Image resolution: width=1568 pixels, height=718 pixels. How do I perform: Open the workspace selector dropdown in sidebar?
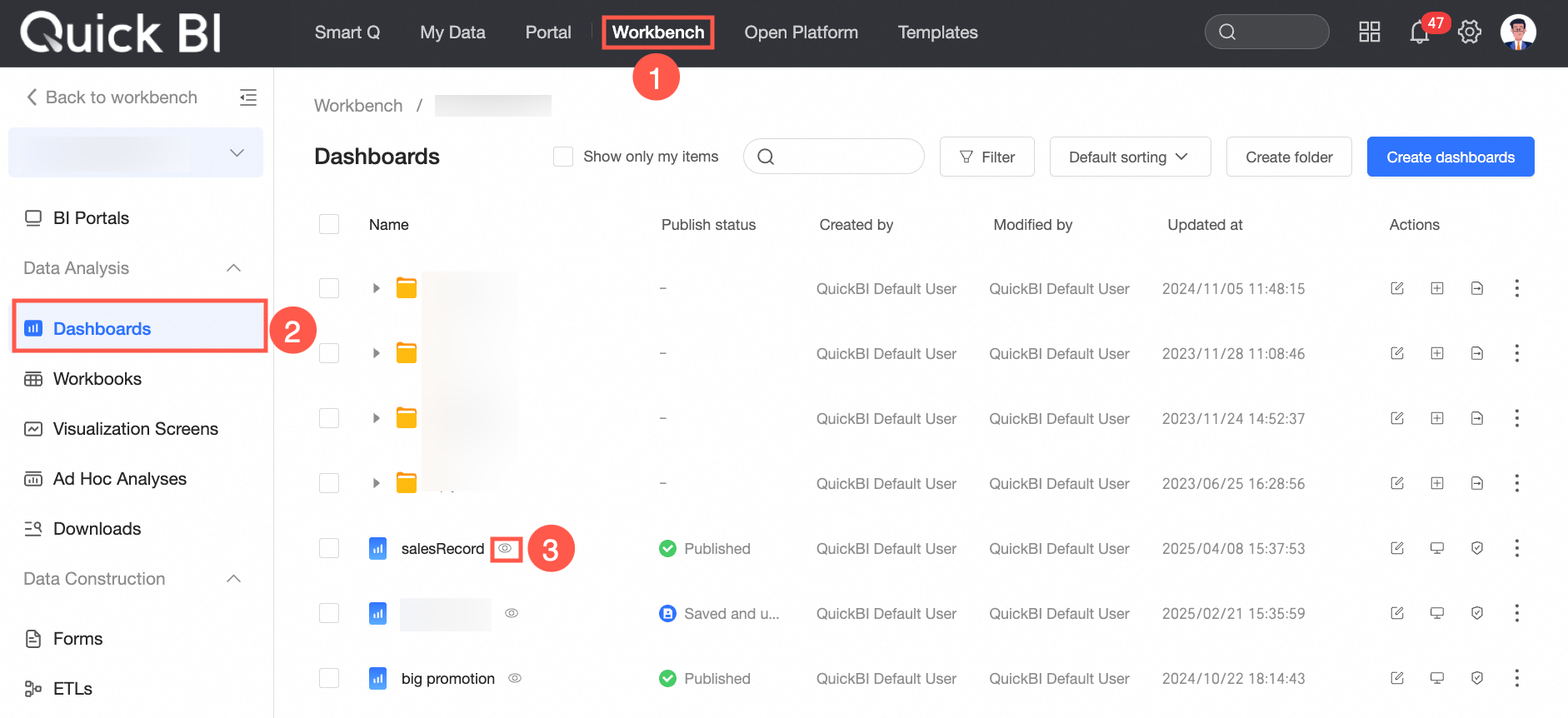[136, 152]
